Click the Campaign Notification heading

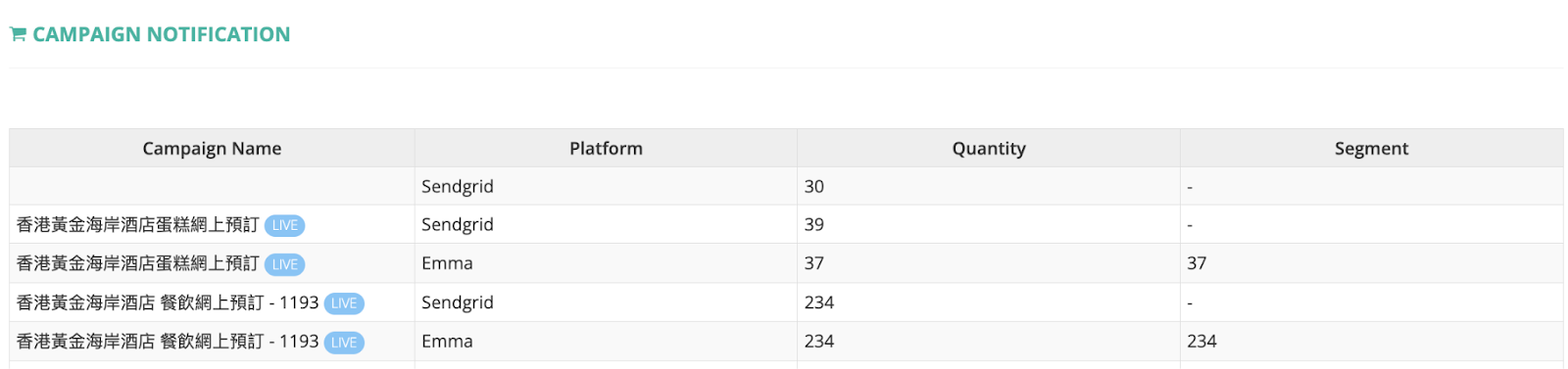(x=161, y=34)
